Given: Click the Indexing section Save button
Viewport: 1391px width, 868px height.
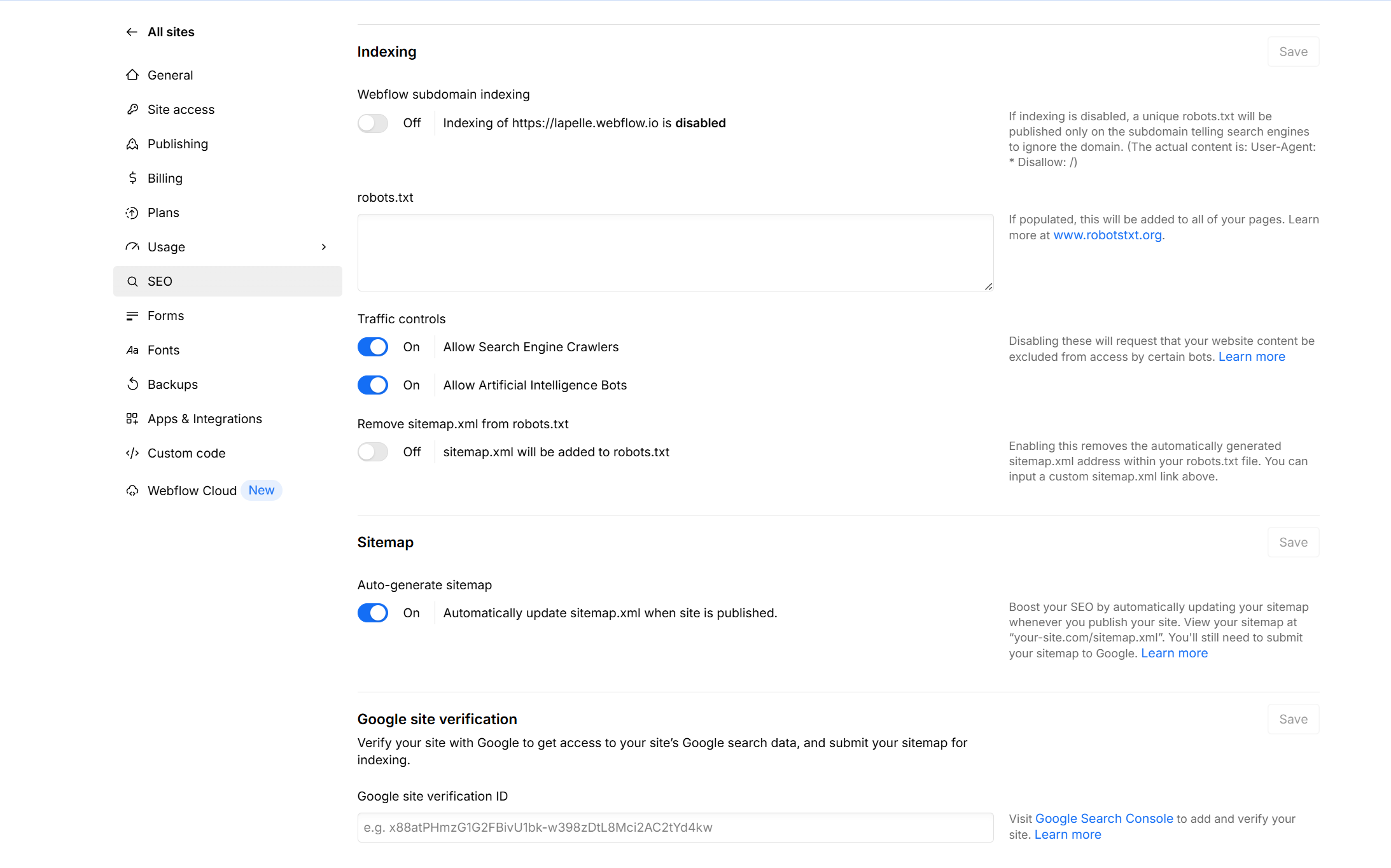Looking at the screenshot, I should [x=1293, y=52].
